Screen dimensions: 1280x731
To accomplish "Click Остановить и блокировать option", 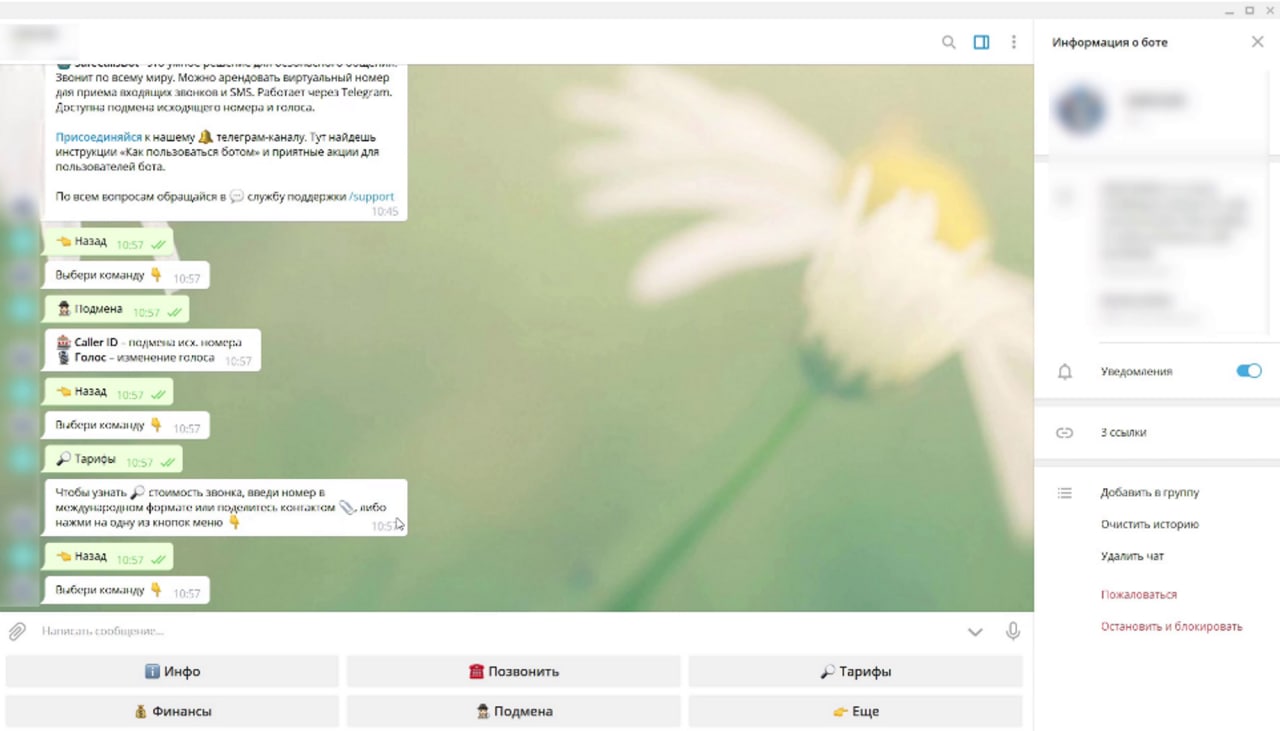I will tap(1171, 627).
